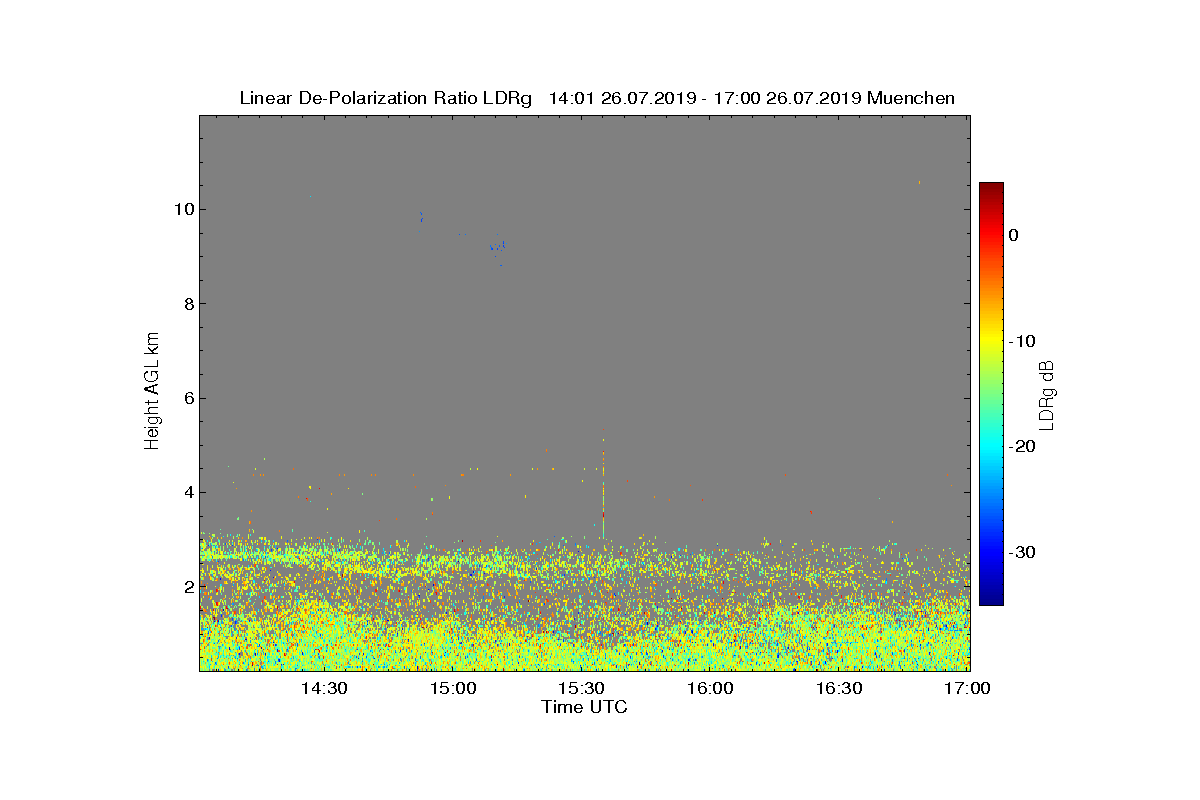
Task: Click the 16:30 time tick label
Action: (x=839, y=688)
